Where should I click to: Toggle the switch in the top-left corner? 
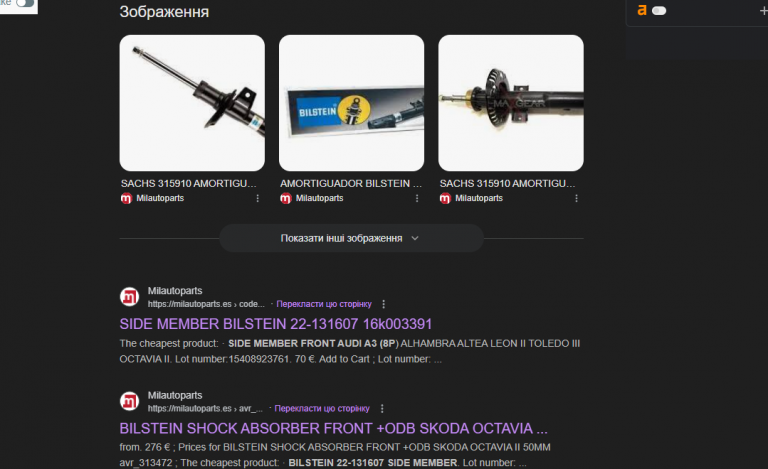point(25,3)
